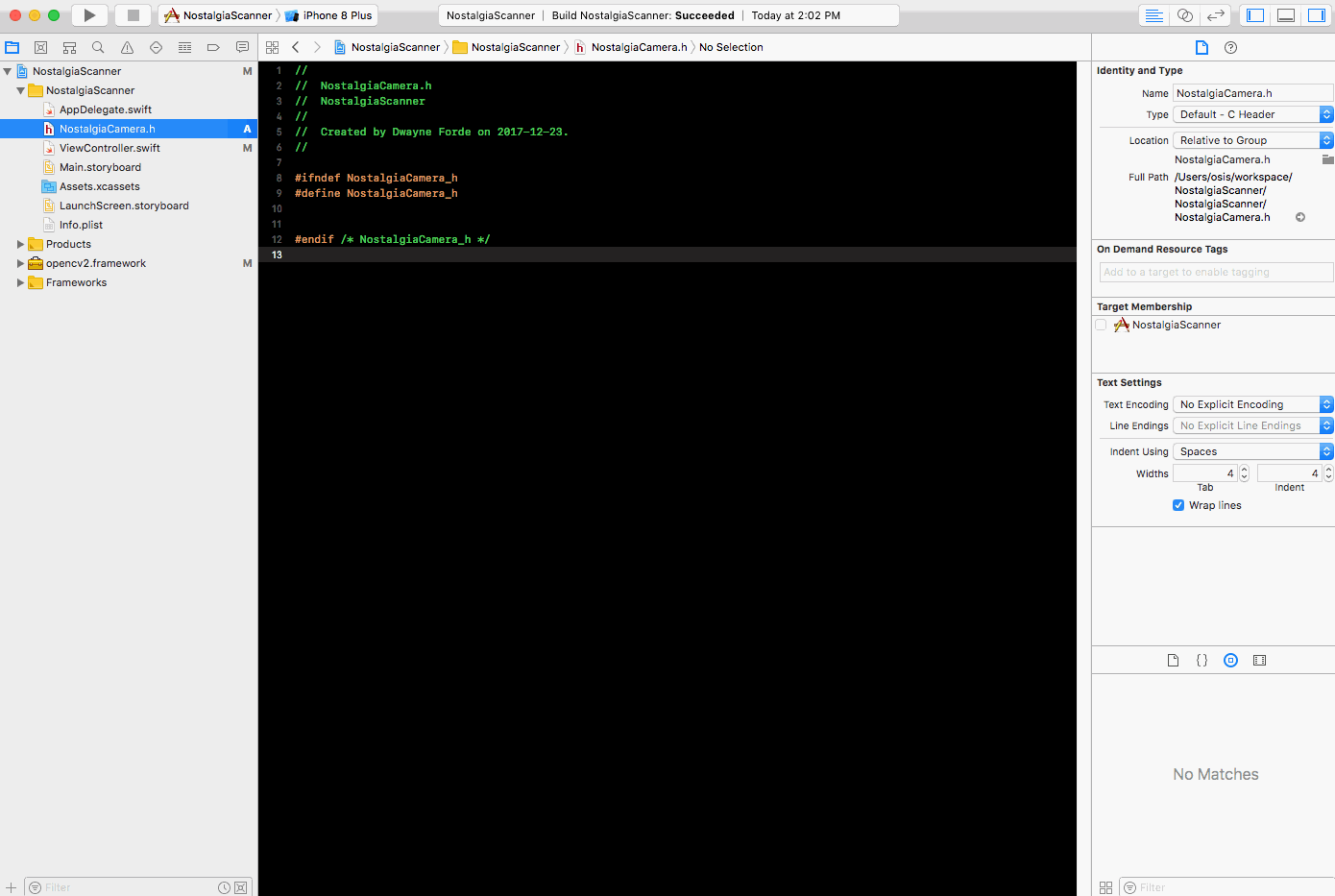Click the NostalgiaScanner project jump bar item
The width and height of the screenshot is (1335, 896).
click(387, 47)
